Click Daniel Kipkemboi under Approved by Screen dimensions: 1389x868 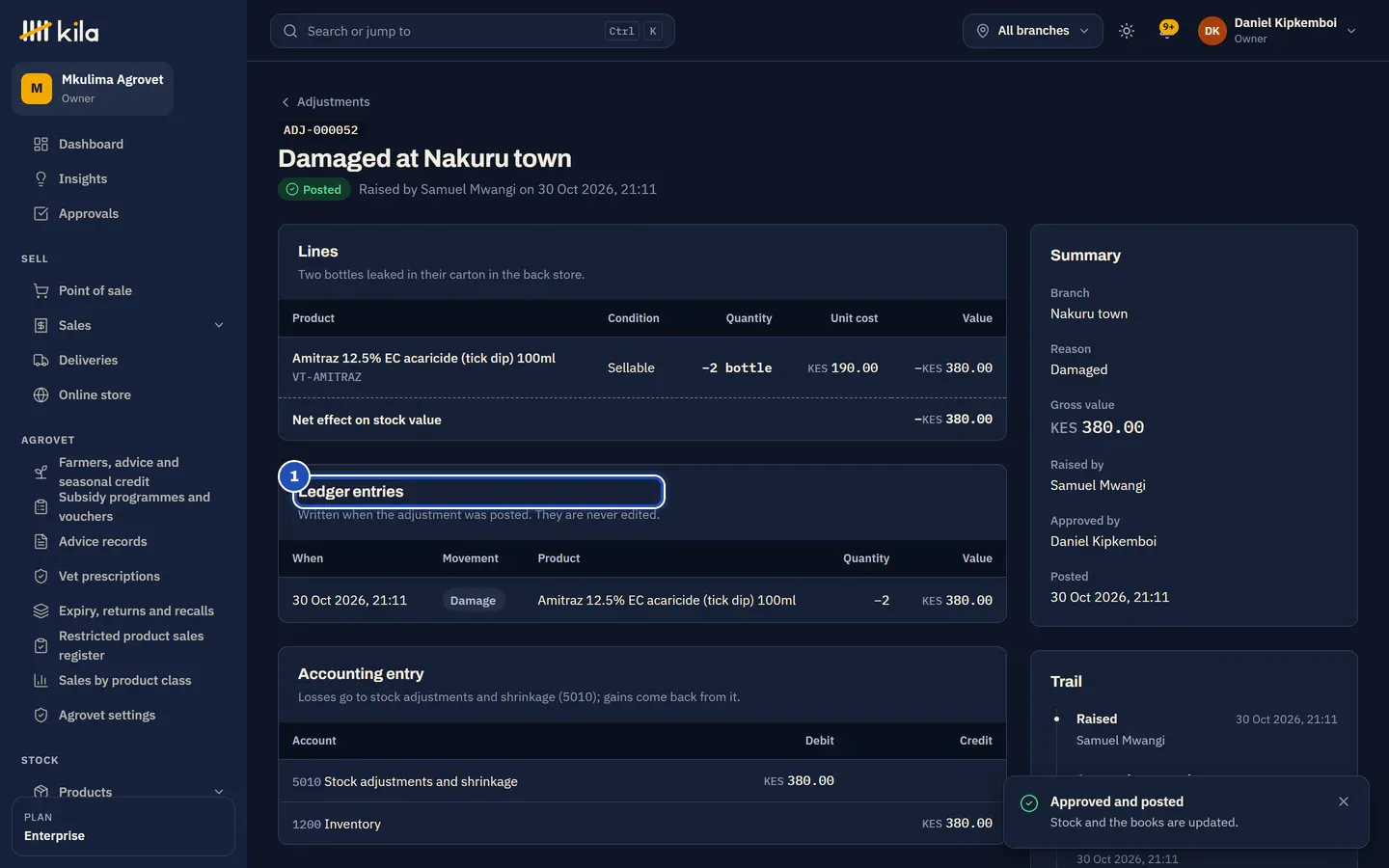click(x=1103, y=542)
